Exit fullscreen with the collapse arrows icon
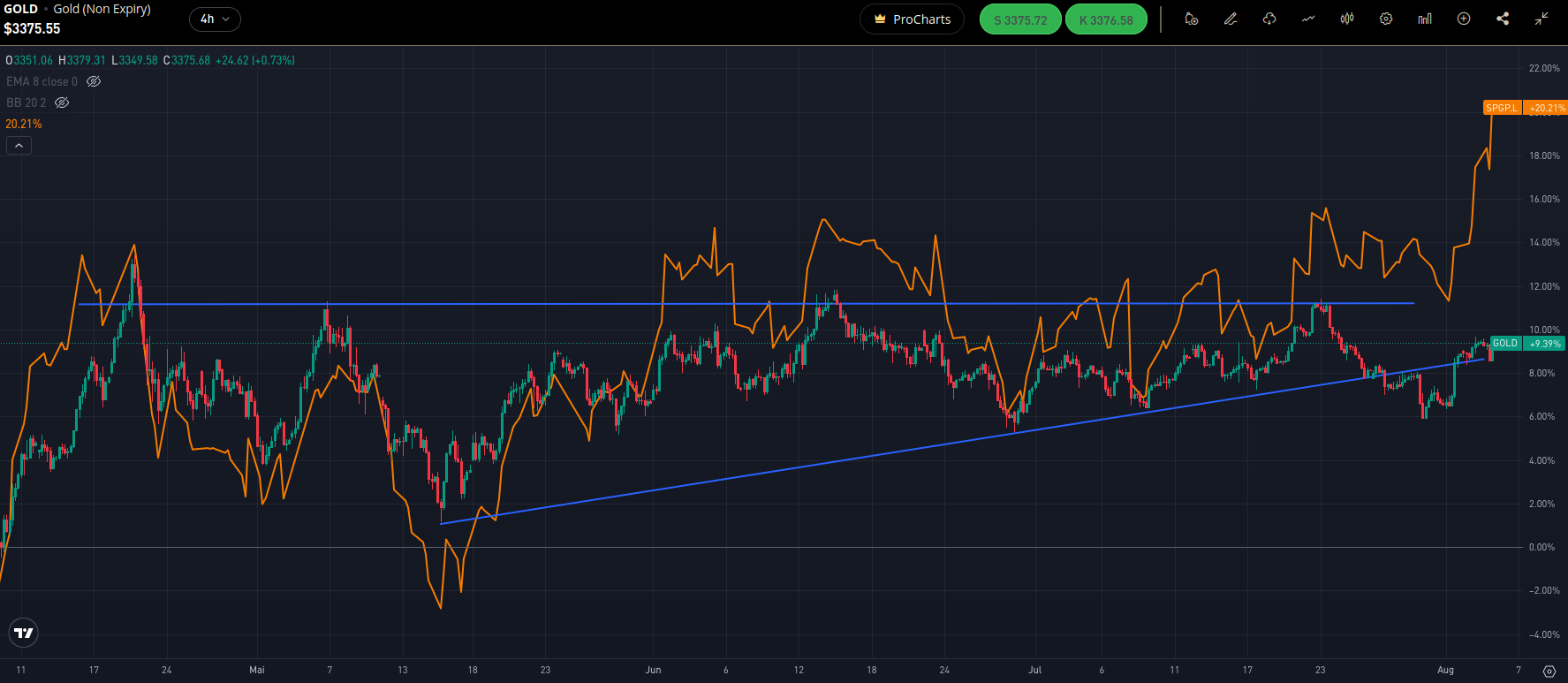The height and width of the screenshot is (683, 1568). (1541, 19)
